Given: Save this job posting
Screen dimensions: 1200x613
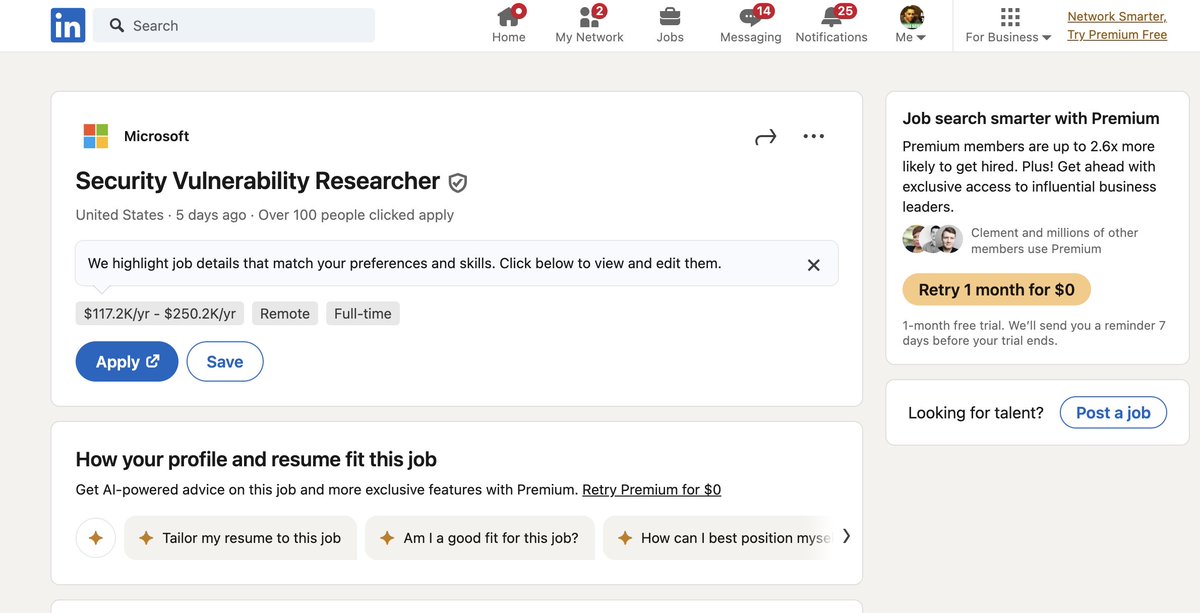Looking at the screenshot, I should tap(225, 362).
